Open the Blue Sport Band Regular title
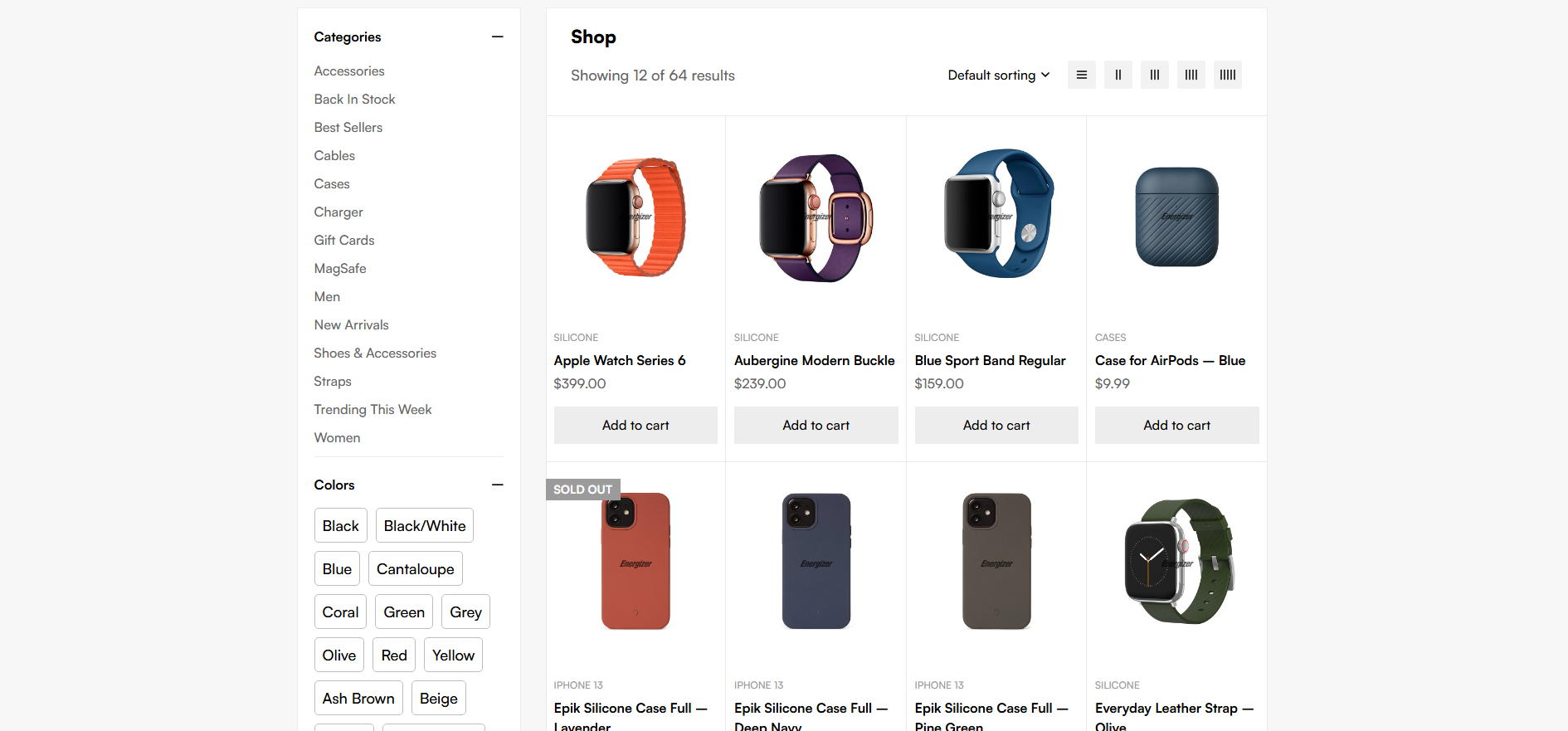 click(x=990, y=360)
